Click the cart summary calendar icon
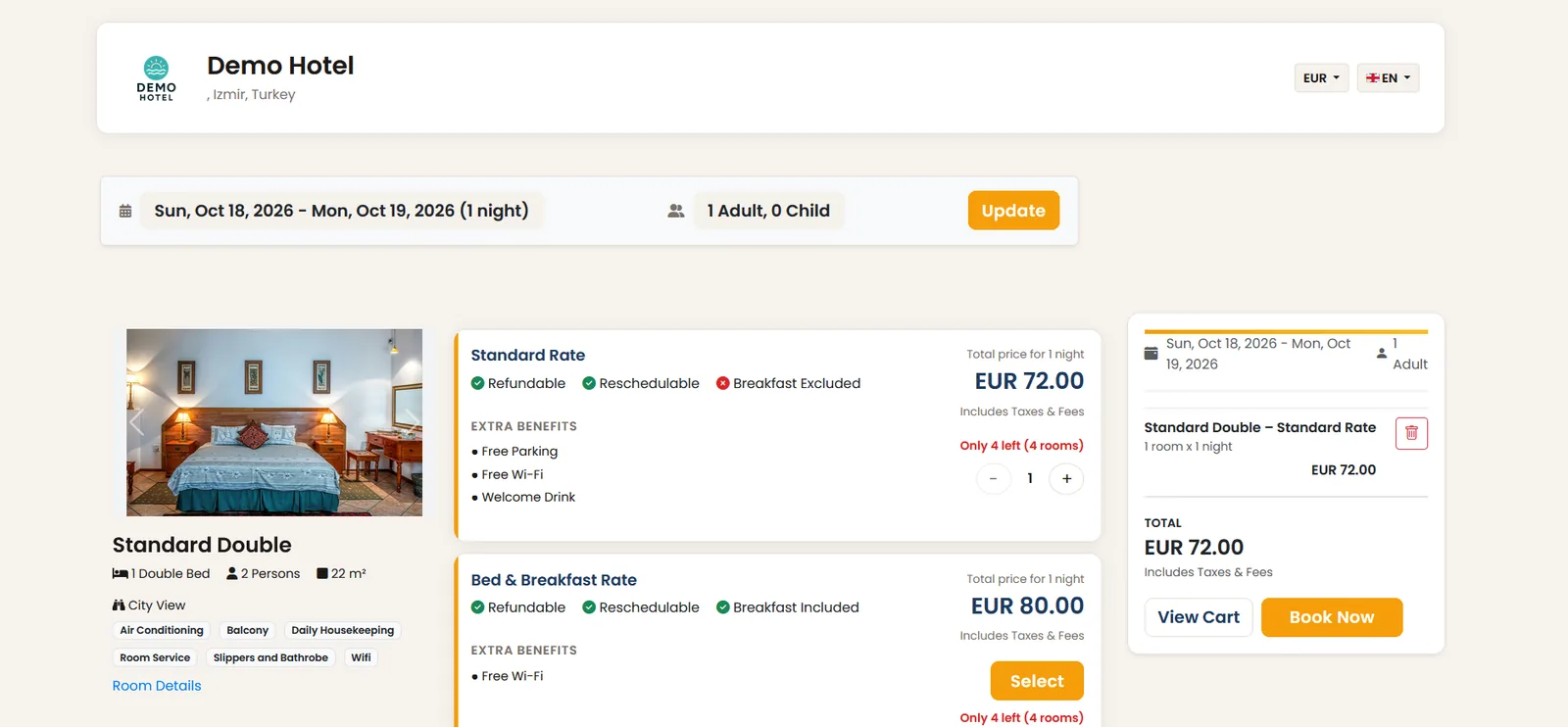 (1151, 353)
